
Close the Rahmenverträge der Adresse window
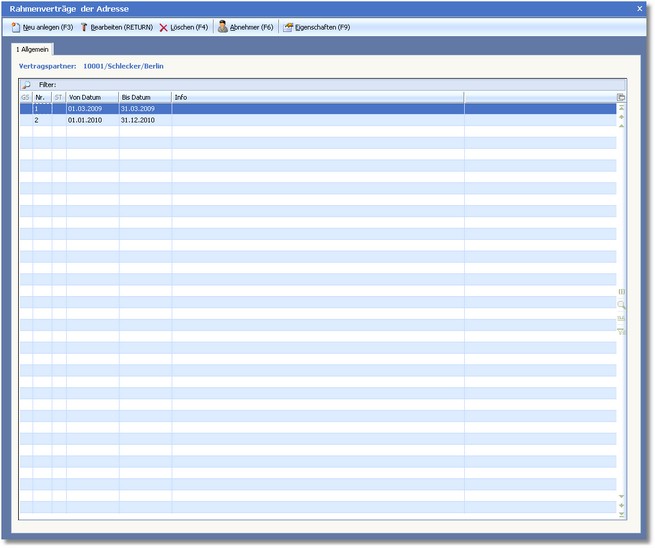(x=640, y=8)
